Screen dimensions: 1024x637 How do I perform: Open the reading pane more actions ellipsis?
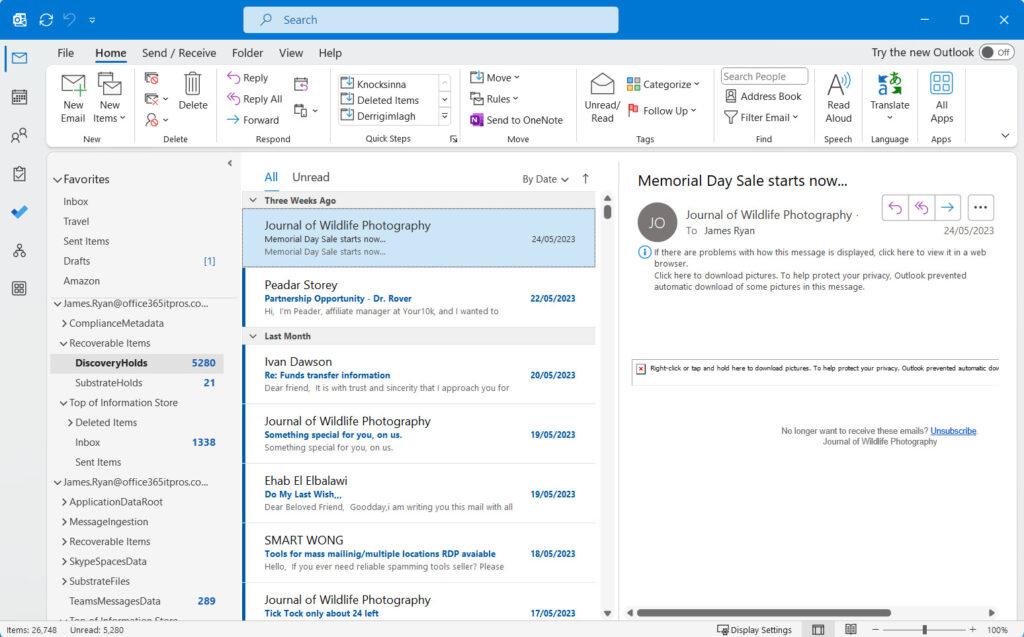coord(980,208)
